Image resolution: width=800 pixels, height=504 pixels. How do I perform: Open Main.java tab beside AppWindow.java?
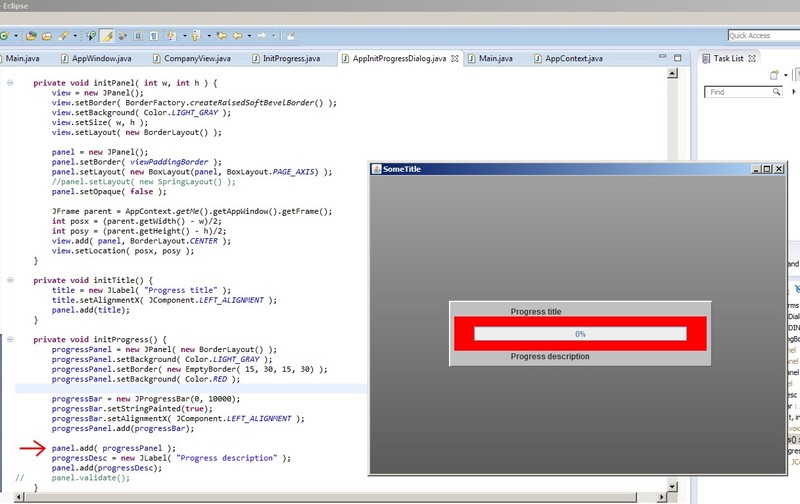(x=21, y=59)
